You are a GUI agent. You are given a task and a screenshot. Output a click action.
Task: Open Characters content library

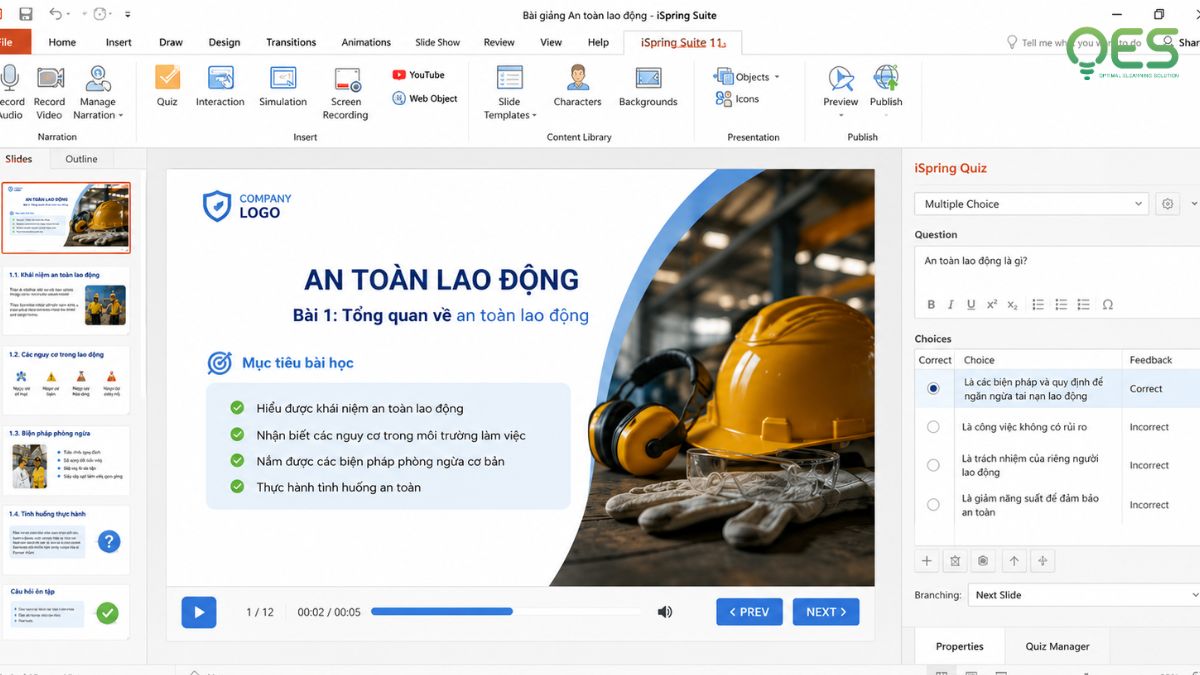click(577, 86)
